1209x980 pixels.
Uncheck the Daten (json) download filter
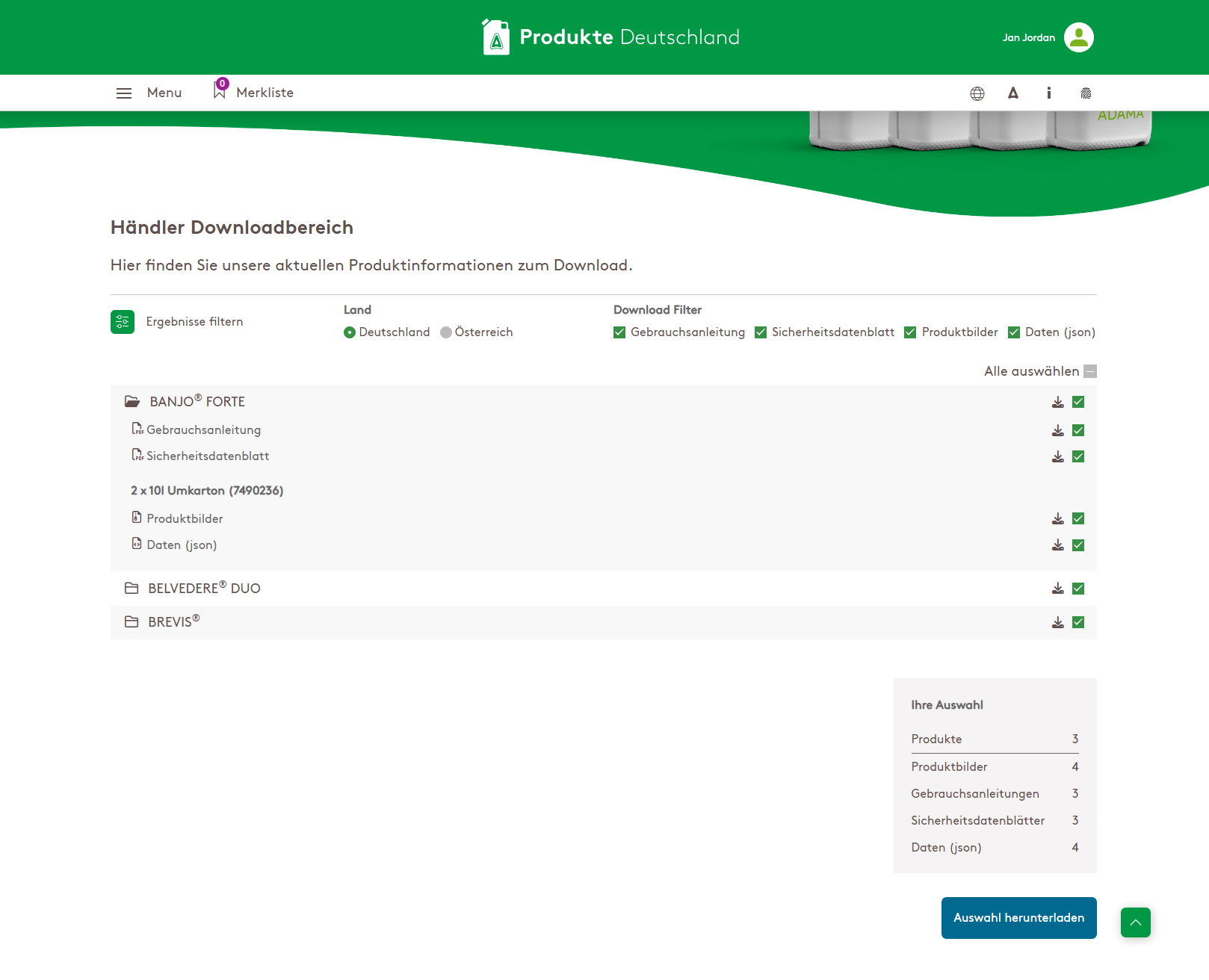[x=1014, y=332]
